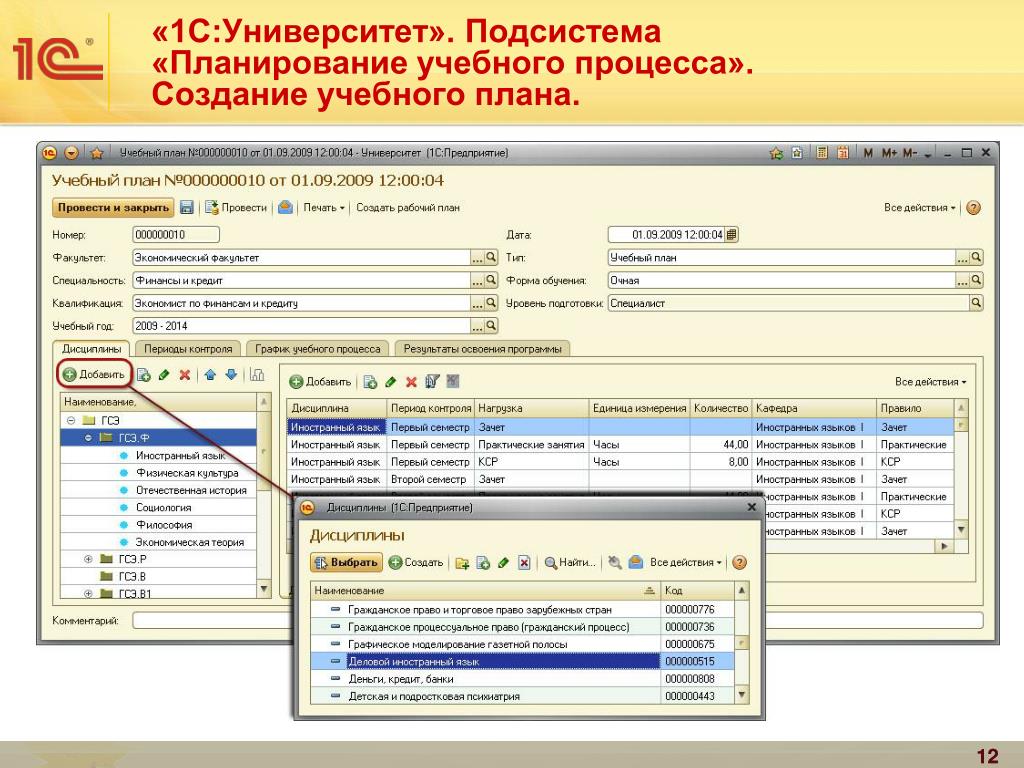
Task: Select Экономическая теория in the tree
Action: [190, 542]
